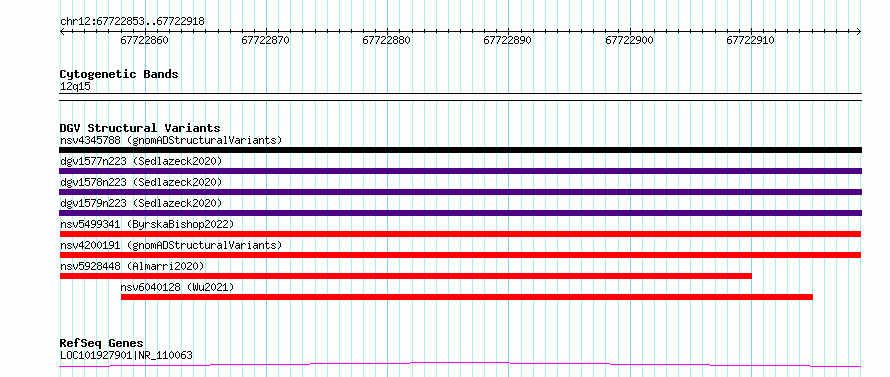The height and width of the screenshot is (377, 890).
Task: Click ruler tick label 67722900
Action: (629, 40)
